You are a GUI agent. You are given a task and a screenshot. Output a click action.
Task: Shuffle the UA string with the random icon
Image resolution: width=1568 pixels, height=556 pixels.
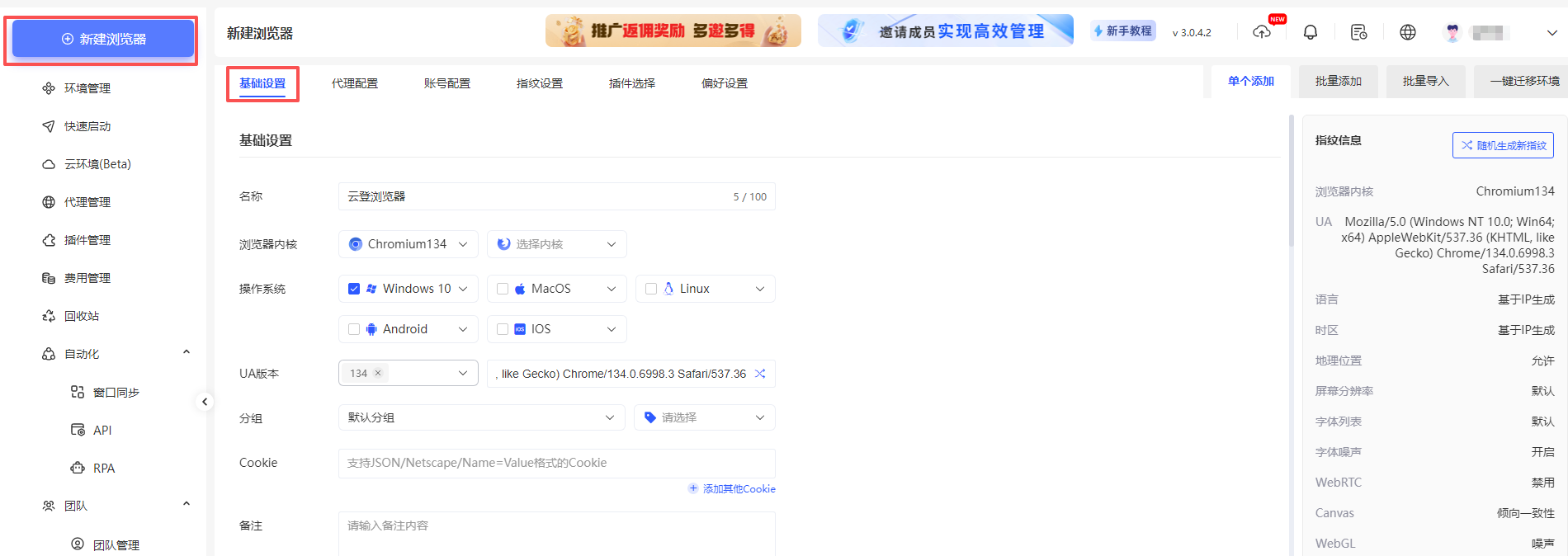point(760,374)
